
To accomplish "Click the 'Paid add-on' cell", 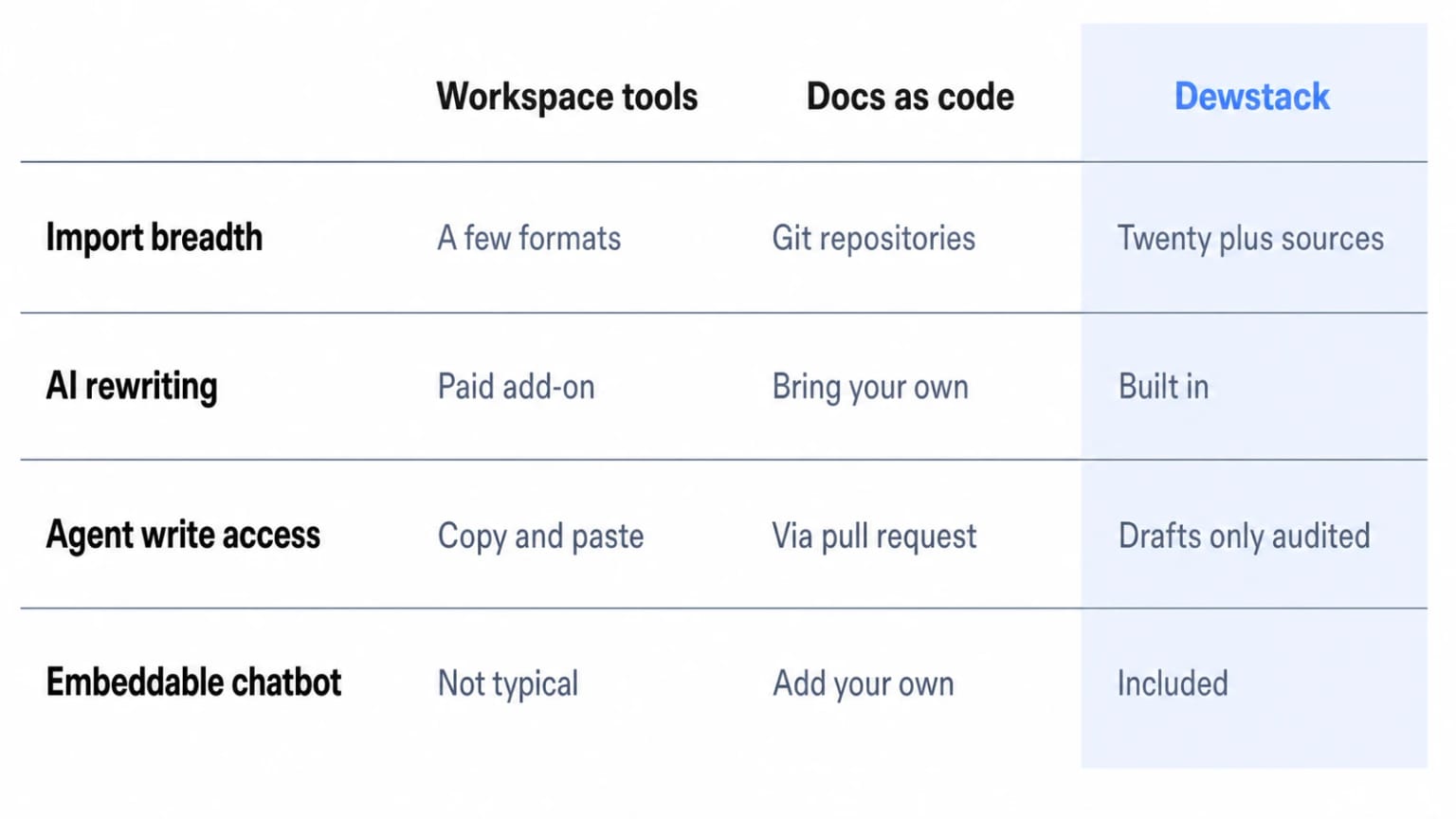I will point(516,387).
